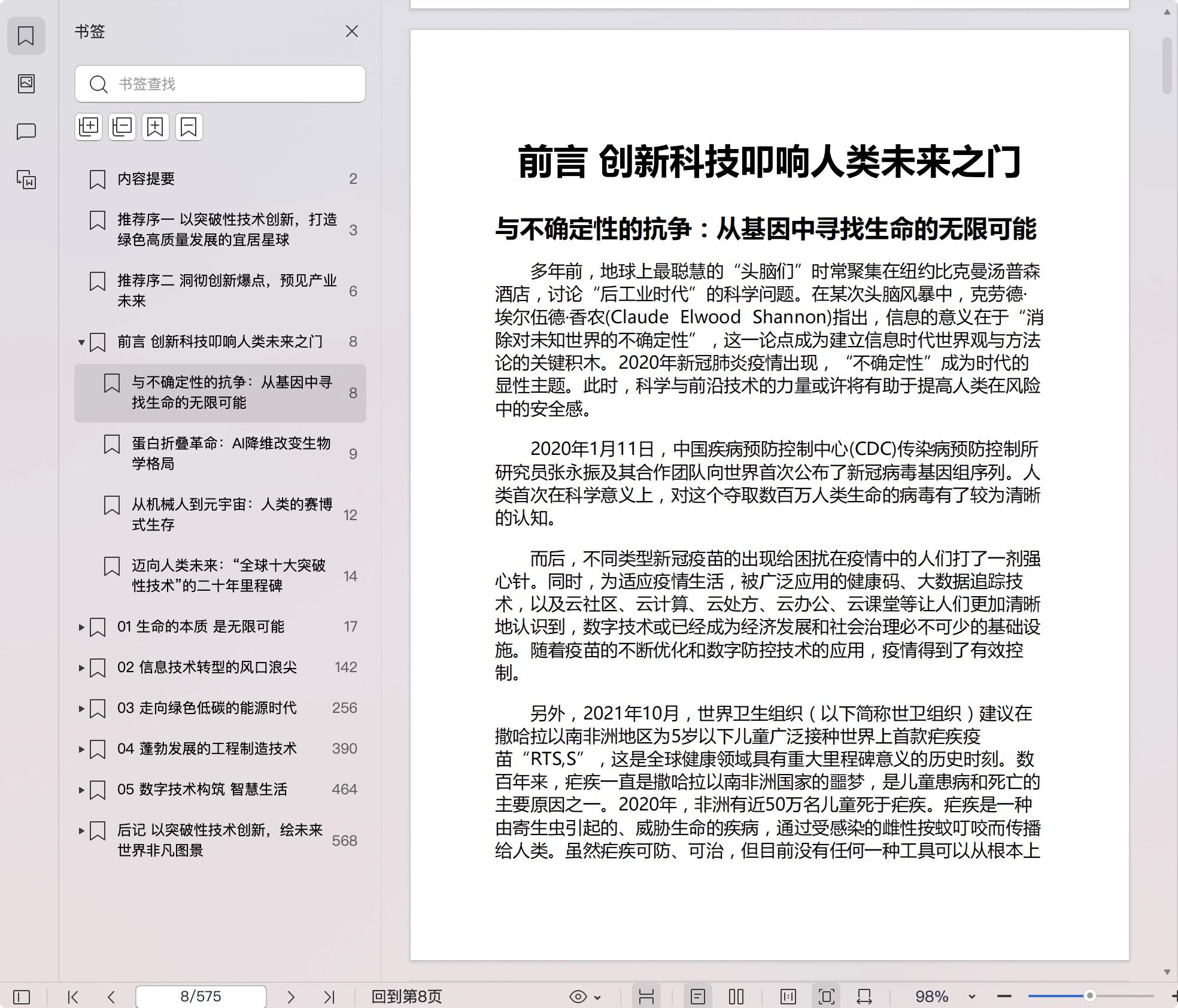
Task: Open bookmark 迈向人类未来 二十年里程碑
Action: [220, 576]
